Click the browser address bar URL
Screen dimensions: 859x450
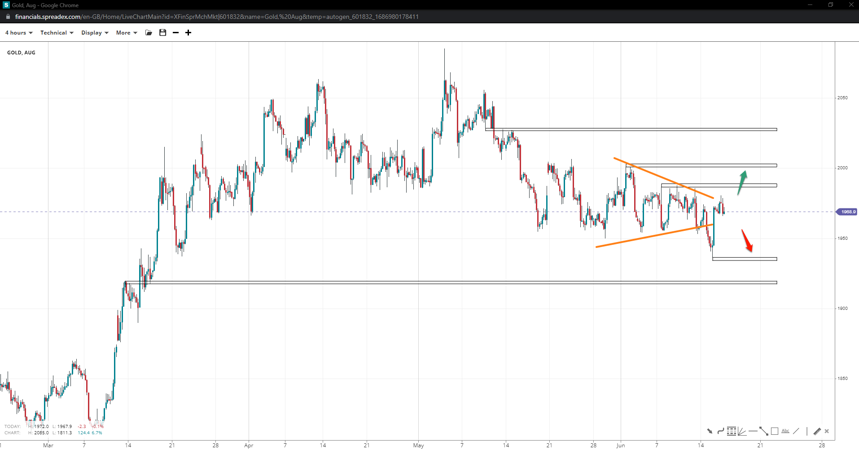point(216,17)
